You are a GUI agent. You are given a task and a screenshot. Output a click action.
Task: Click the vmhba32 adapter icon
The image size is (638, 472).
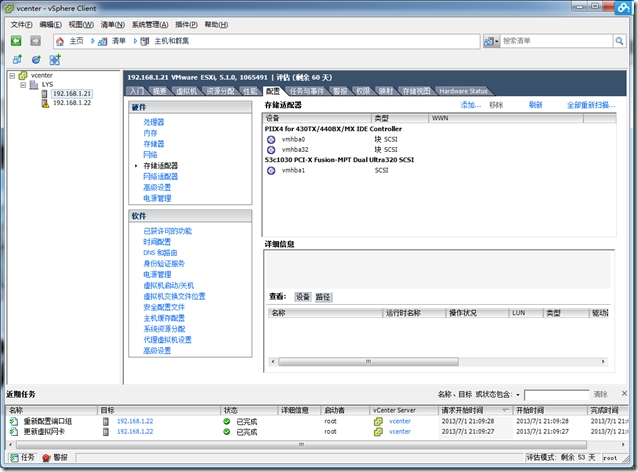click(271, 150)
